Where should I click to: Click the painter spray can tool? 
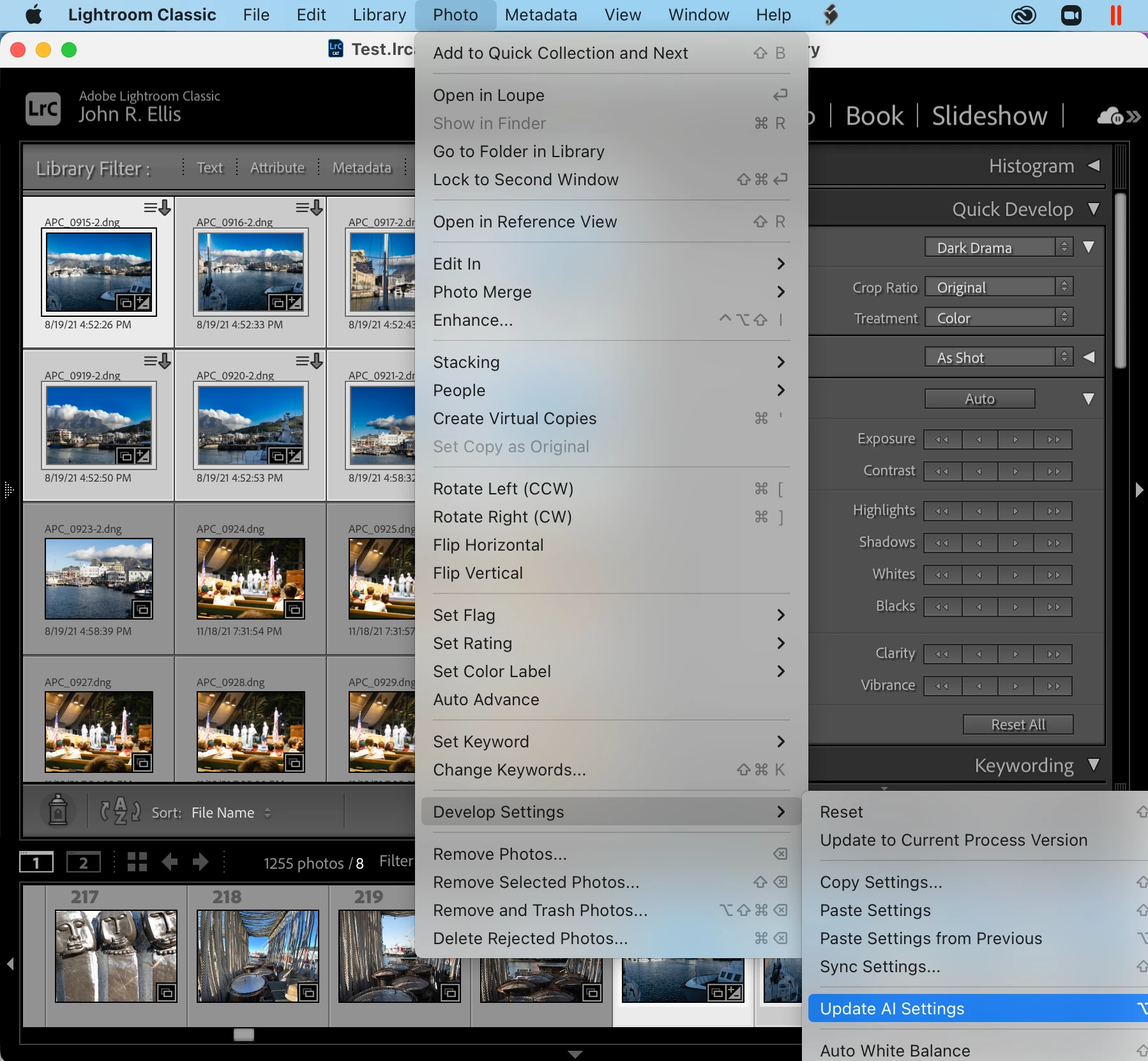pos(58,811)
